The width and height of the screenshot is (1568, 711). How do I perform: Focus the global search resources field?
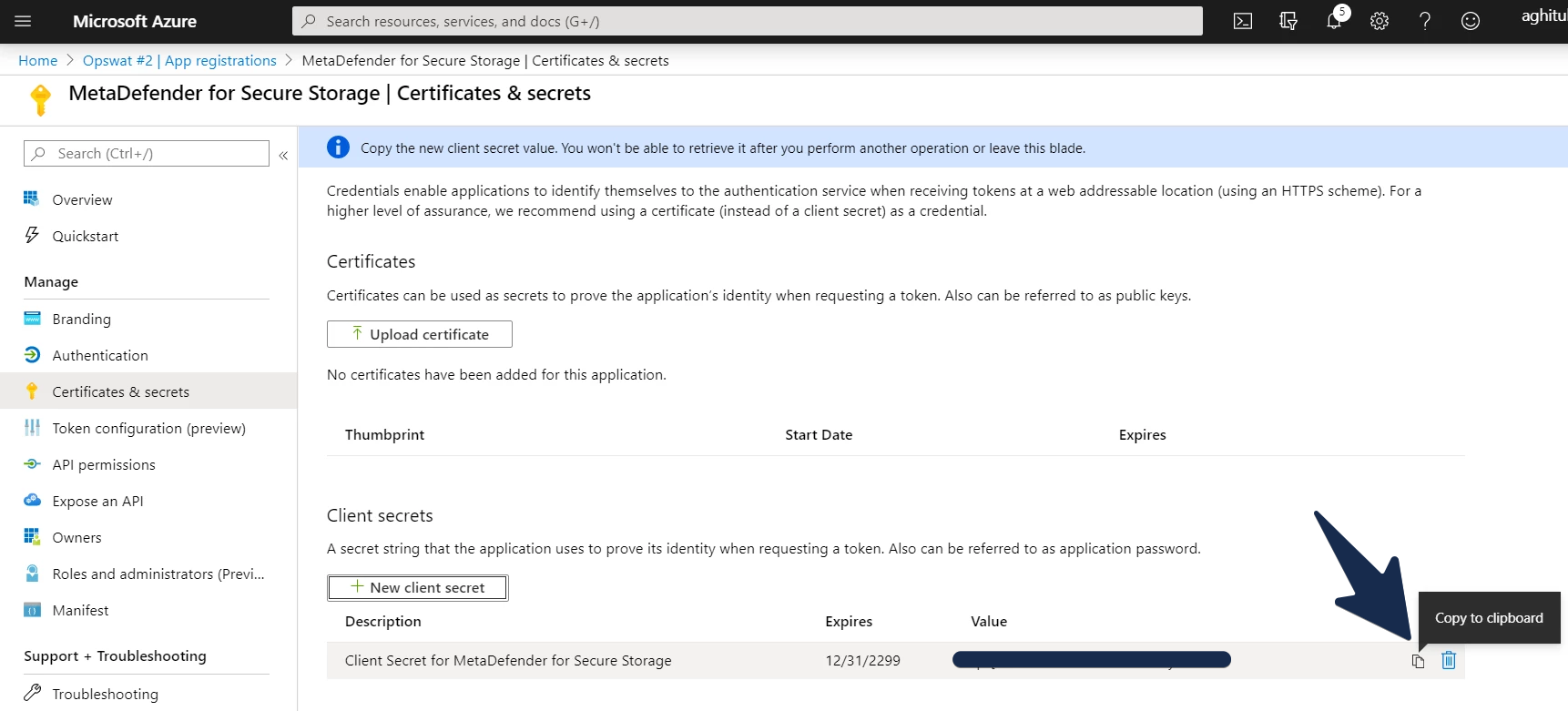(x=747, y=21)
